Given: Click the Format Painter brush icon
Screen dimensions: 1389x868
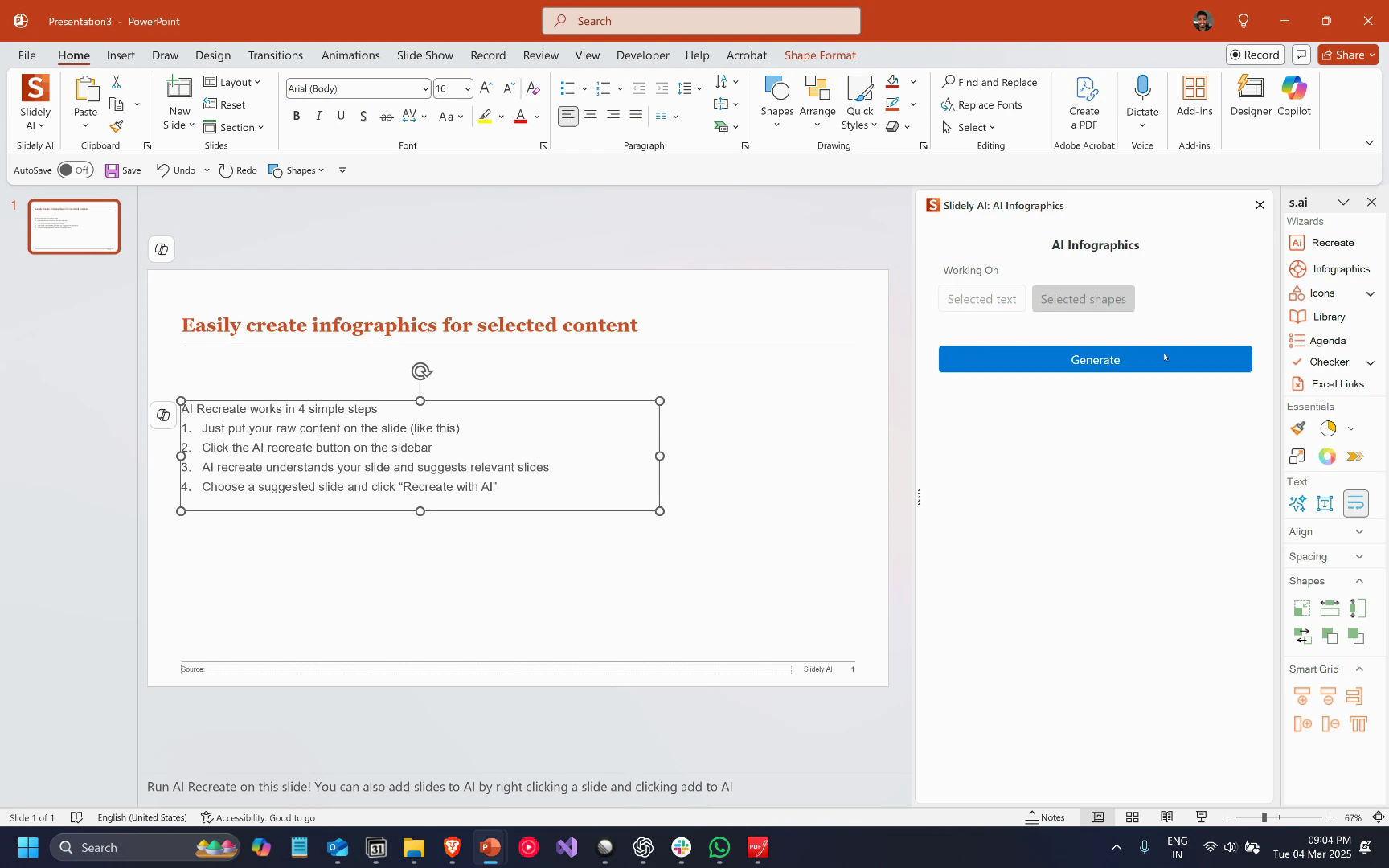Looking at the screenshot, I should (117, 126).
